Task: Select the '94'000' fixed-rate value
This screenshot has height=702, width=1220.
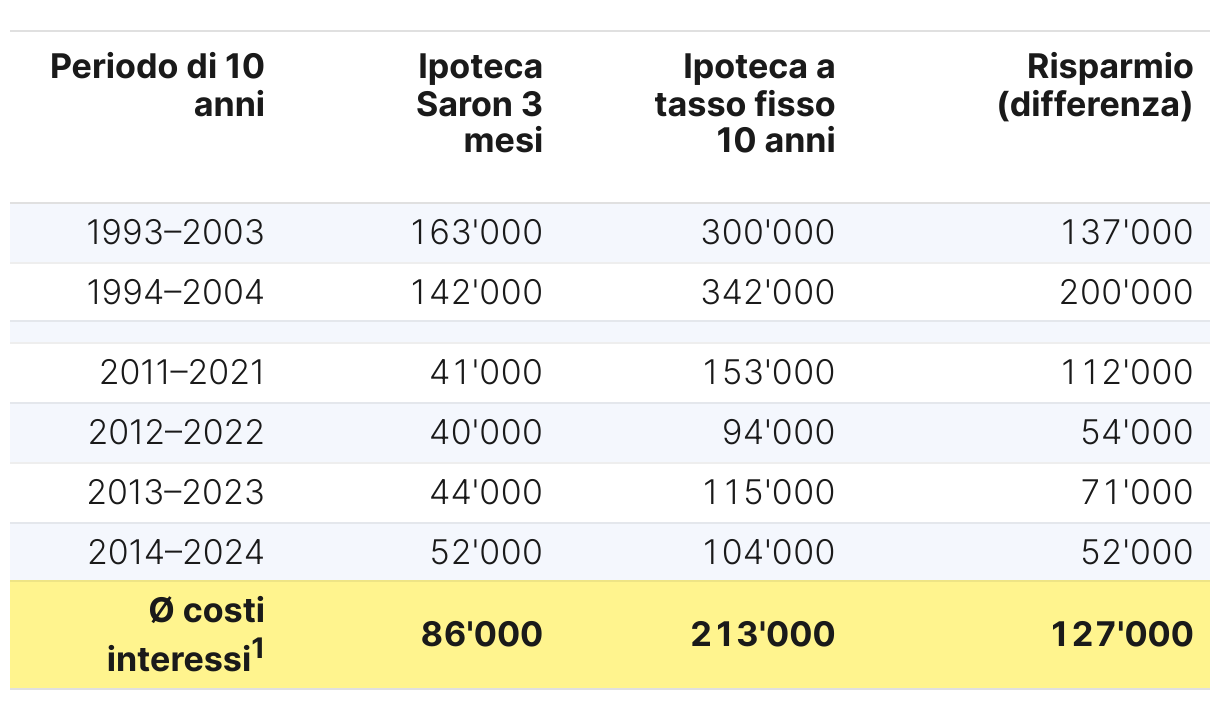Action: [x=779, y=433]
